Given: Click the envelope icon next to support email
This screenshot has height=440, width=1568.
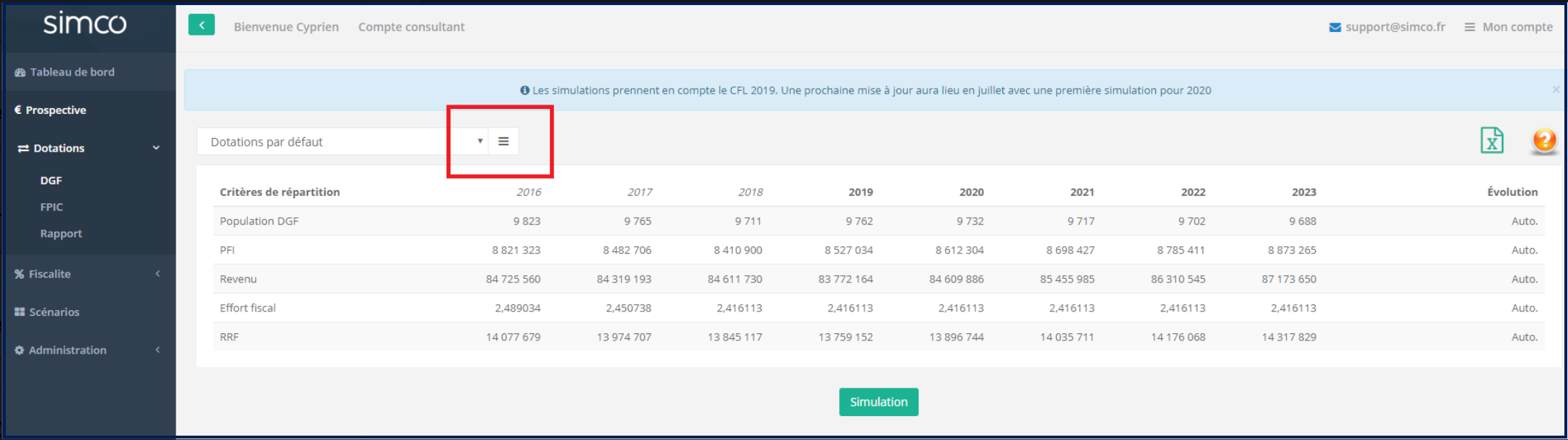Looking at the screenshot, I should point(1334,28).
